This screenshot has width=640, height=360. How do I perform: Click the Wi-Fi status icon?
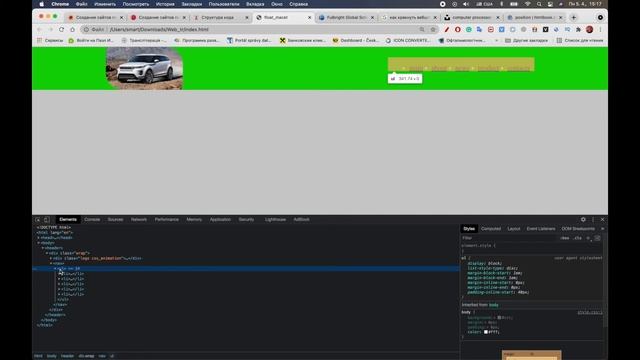pos(528,4)
